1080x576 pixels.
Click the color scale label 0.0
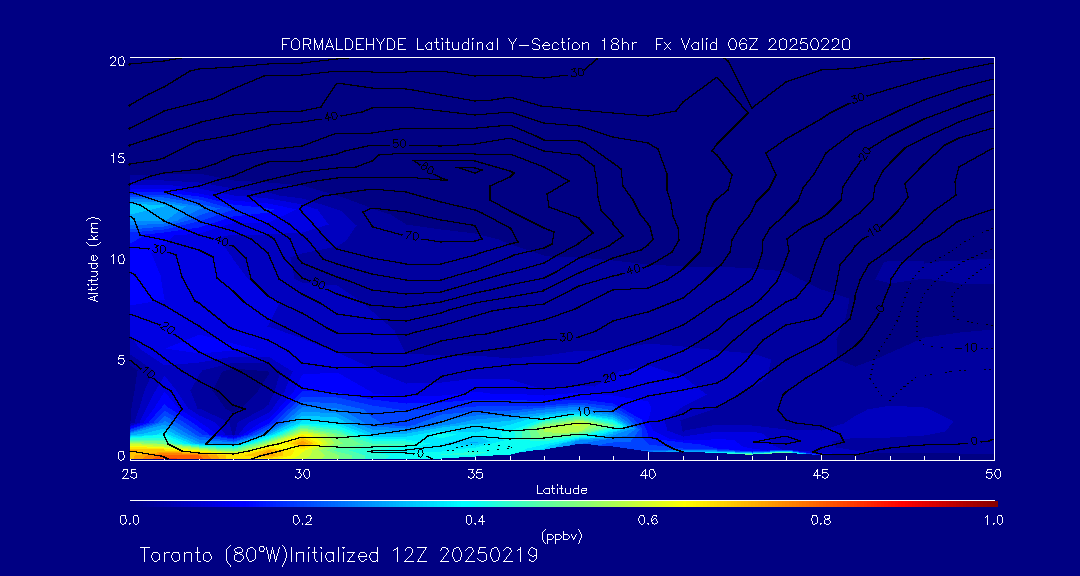point(130,520)
